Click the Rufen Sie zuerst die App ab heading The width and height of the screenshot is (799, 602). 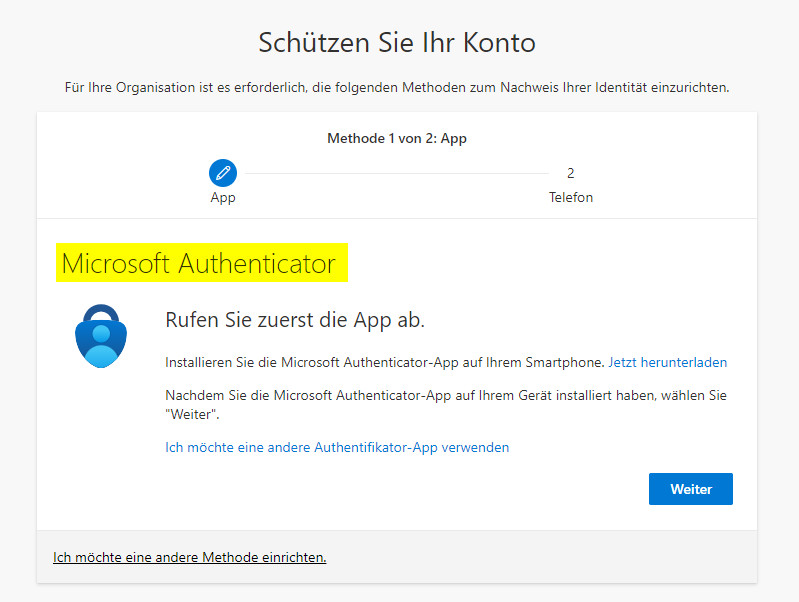pos(295,320)
